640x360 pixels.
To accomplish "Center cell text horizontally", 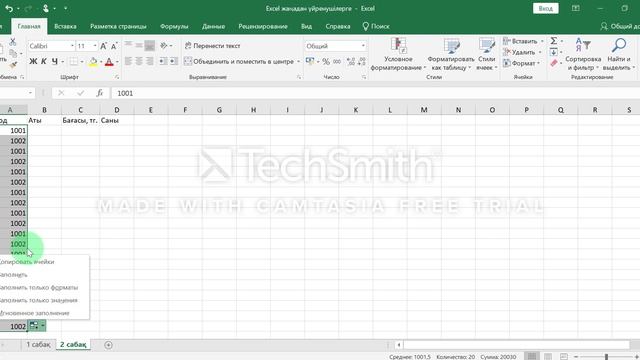I will (139, 61).
